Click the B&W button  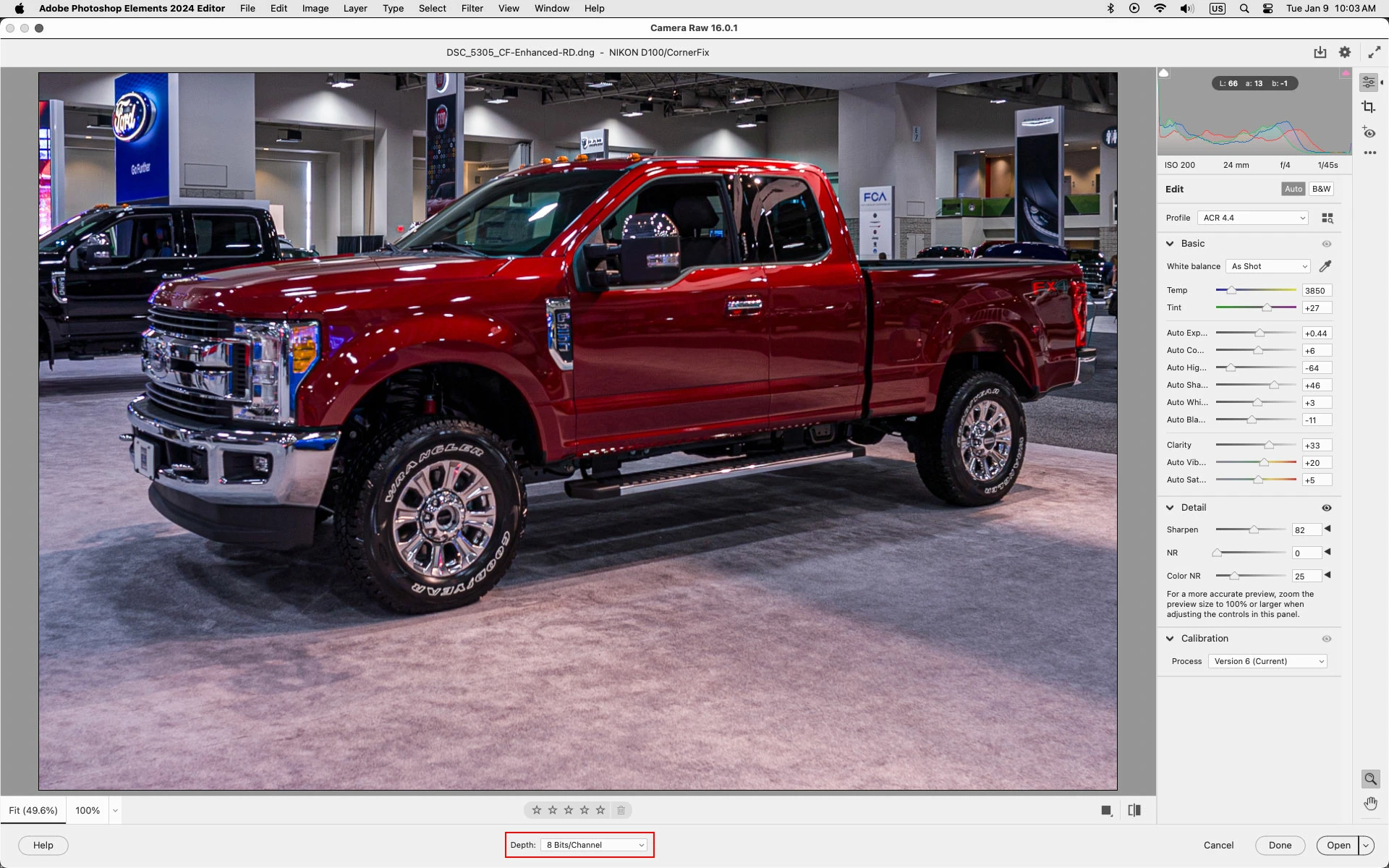tap(1321, 189)
